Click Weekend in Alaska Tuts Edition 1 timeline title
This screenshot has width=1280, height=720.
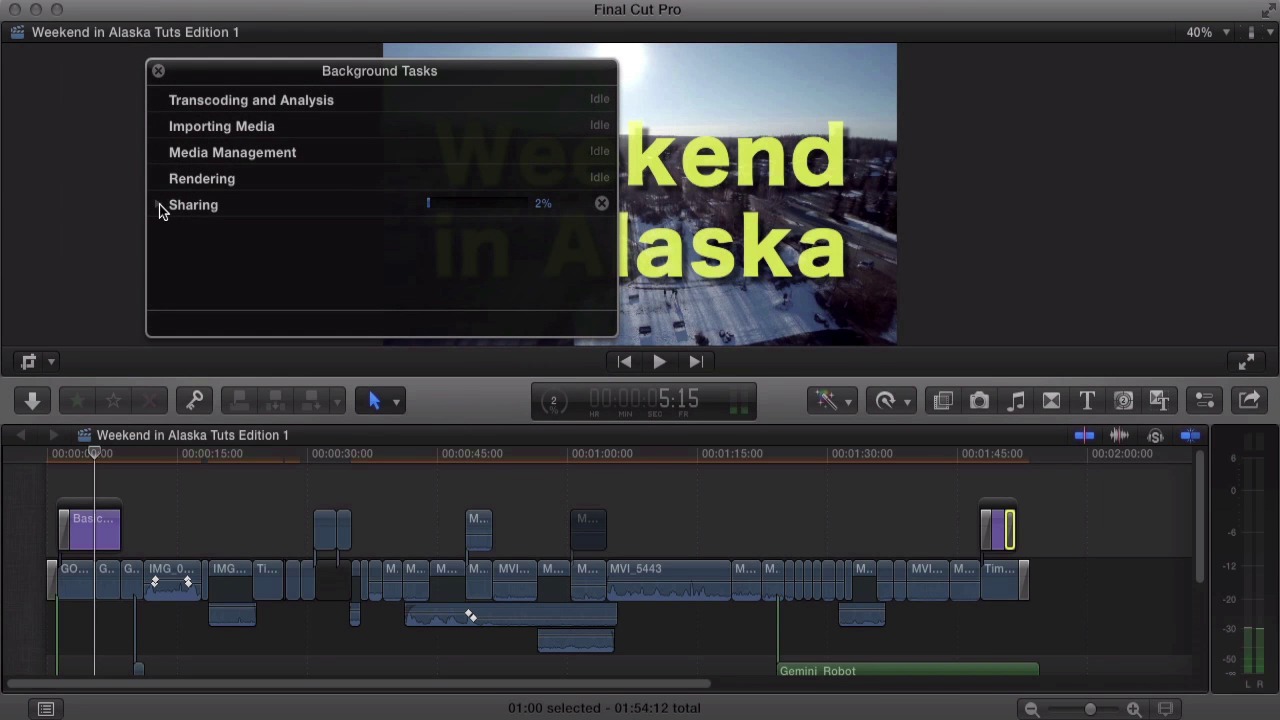coord(192,435)
